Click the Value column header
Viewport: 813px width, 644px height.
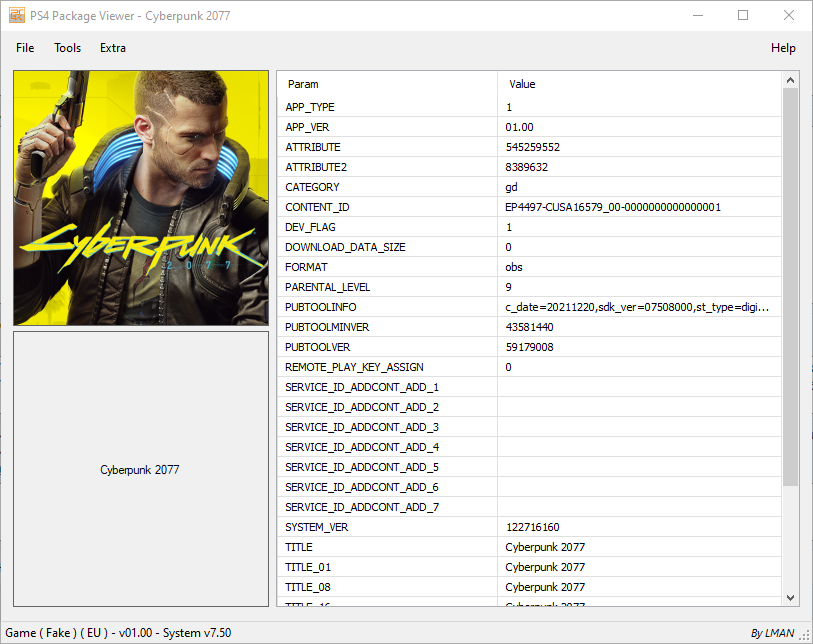click(522, 85)
